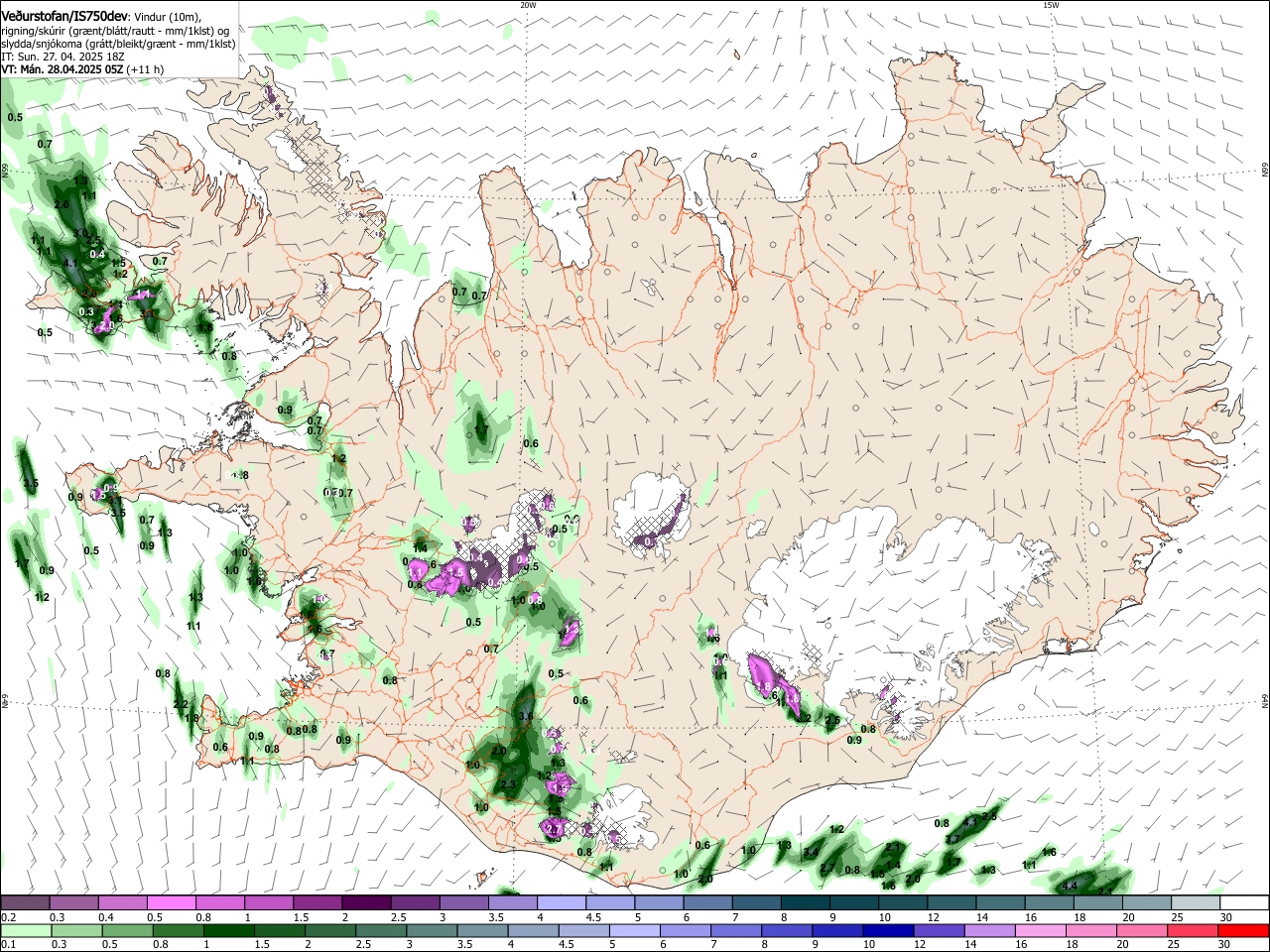This screenshot has height=952, width=1270.
Task: Choose the rain-scale swatch labeled 0.8
Action: [178, 931]
